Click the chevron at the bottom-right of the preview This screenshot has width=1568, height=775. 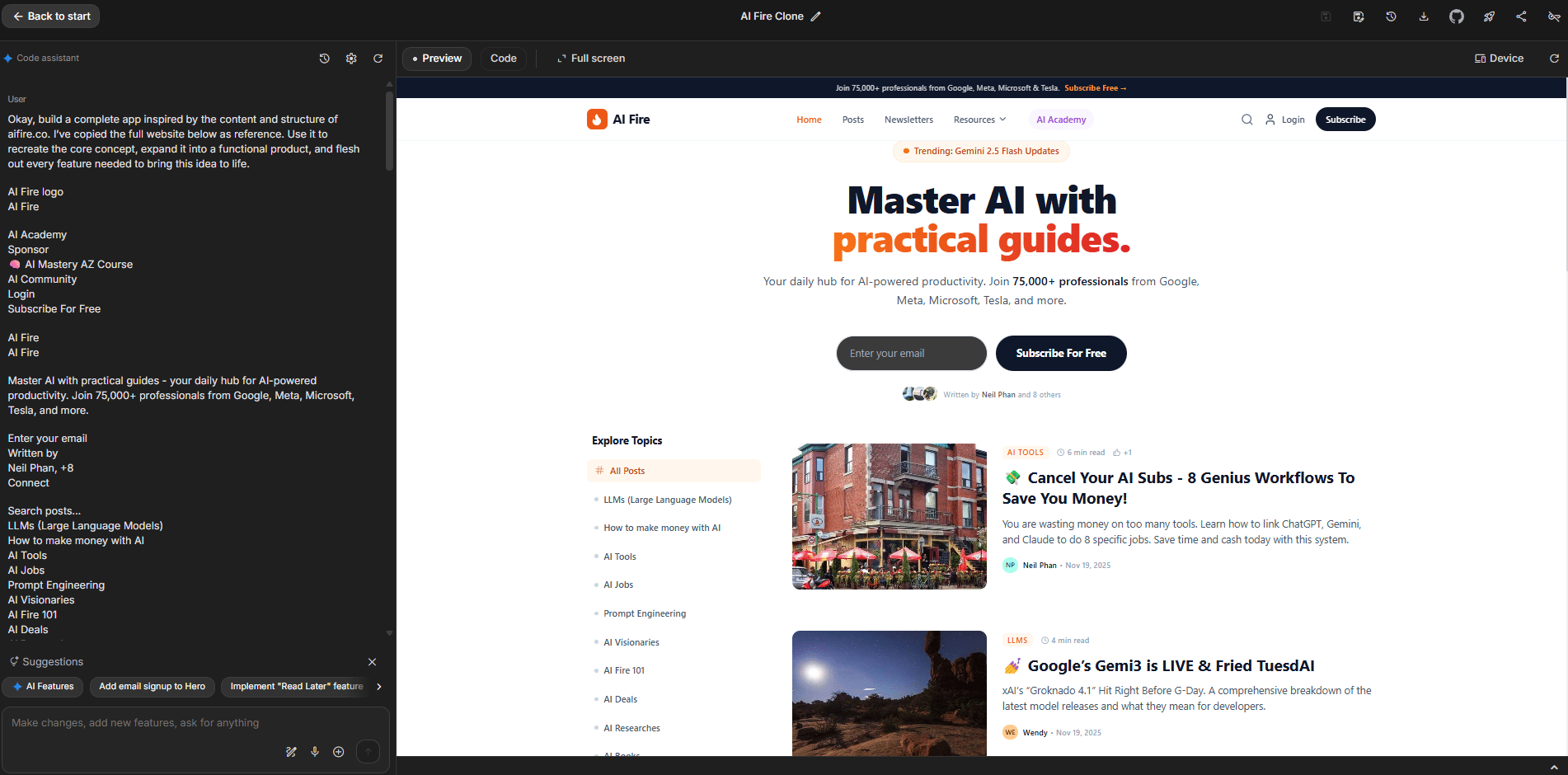pyautogui.click(x=1554, y=767)
